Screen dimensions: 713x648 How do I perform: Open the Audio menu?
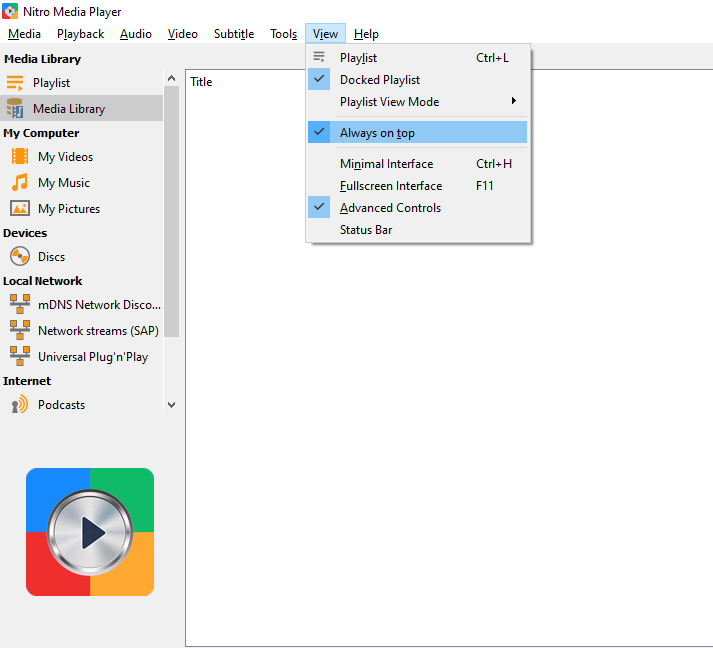coord(136,34)
